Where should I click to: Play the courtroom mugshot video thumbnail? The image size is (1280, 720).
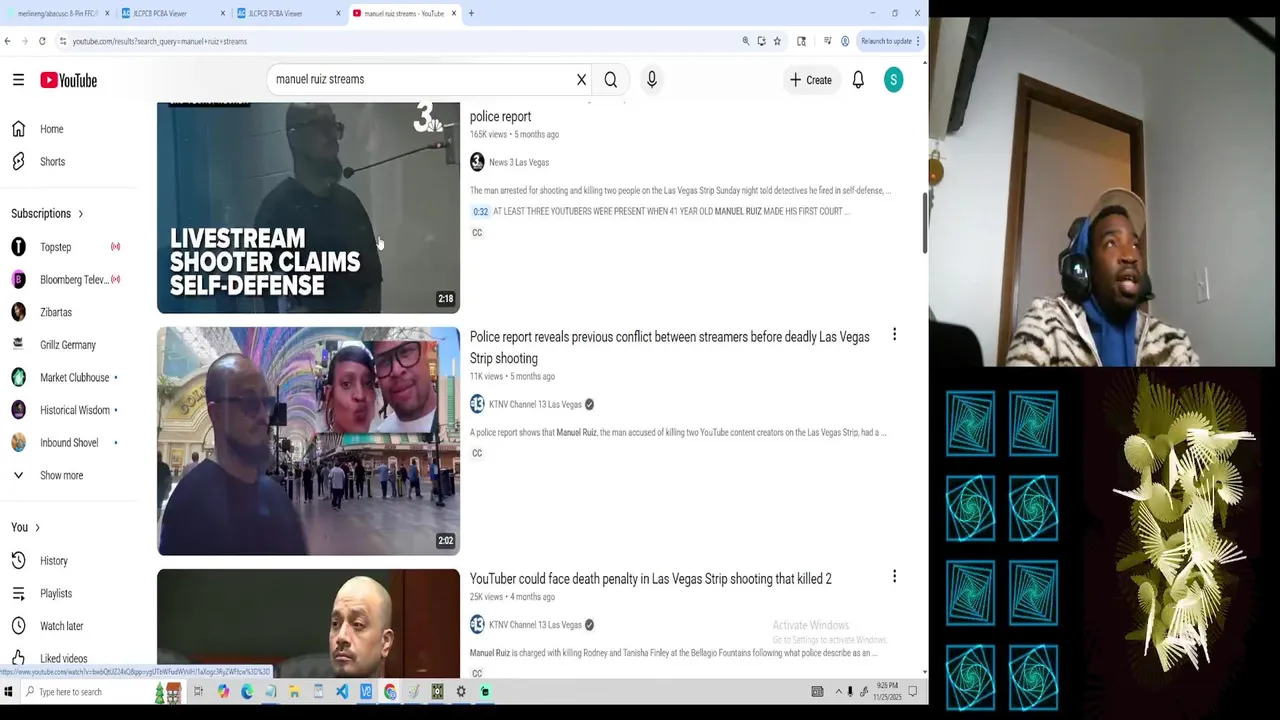(308, 623)
